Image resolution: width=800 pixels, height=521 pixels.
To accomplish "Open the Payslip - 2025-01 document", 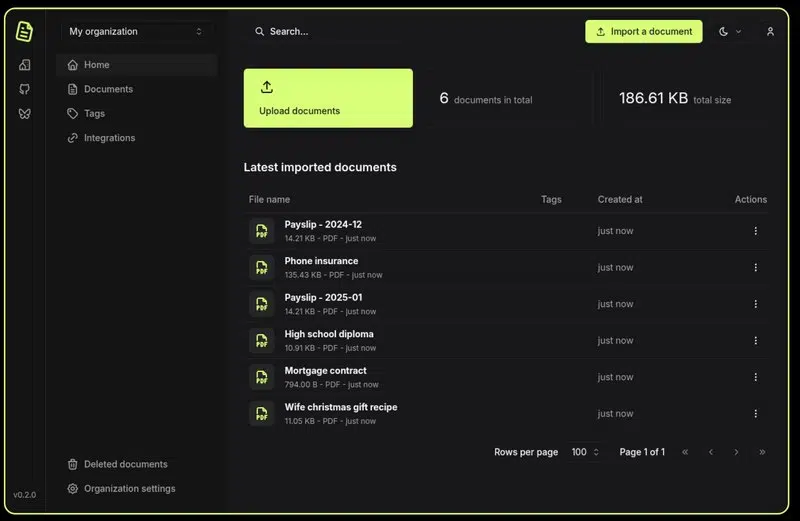I will (x=323, y=297).
